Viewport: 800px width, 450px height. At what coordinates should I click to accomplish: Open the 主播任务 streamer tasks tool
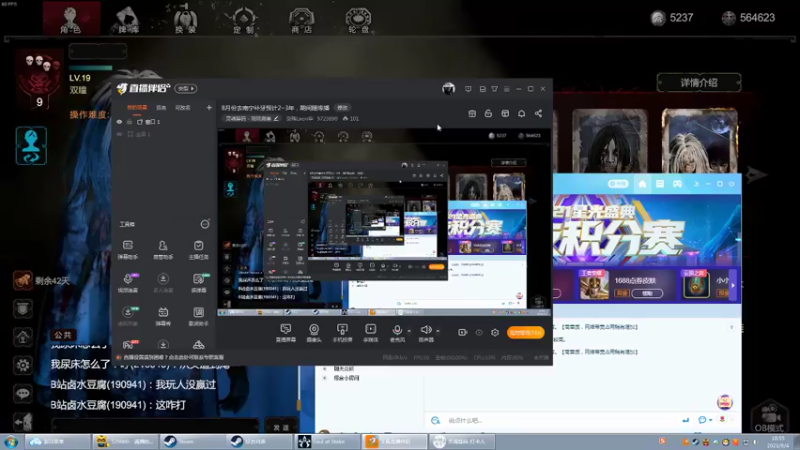click(198, 250)
